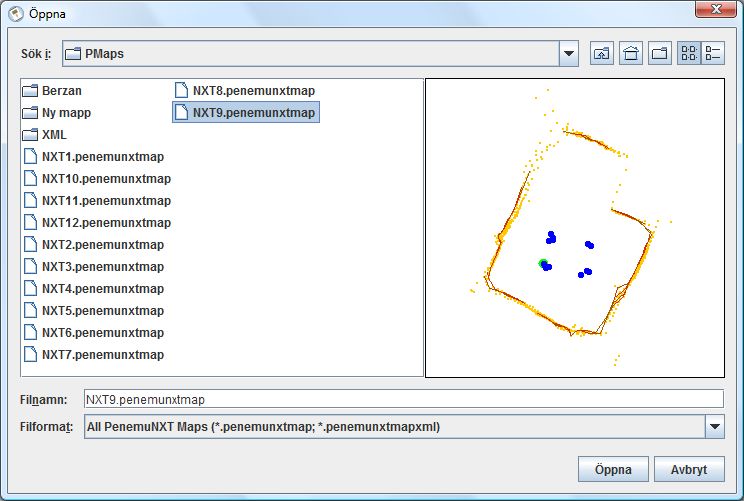Click the NXT8 file icon

pyautogui.click(x=181, y=90)
